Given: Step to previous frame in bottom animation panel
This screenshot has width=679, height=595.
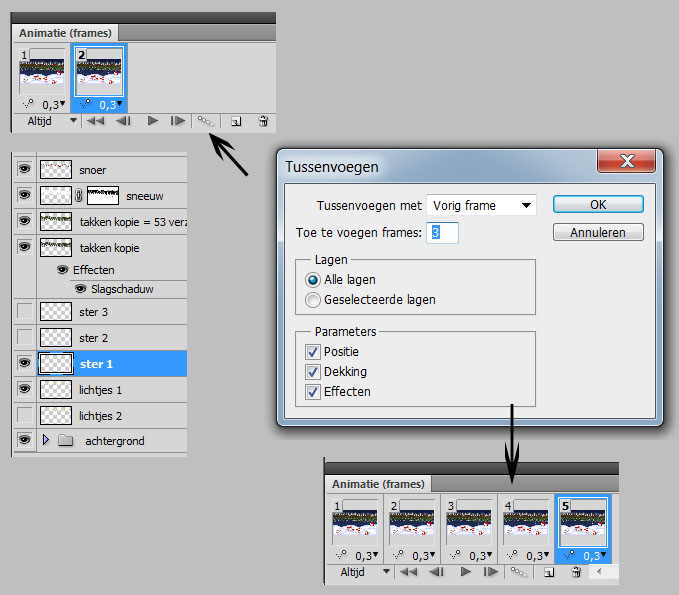Looking at the screenshot, I should [436, 572].
